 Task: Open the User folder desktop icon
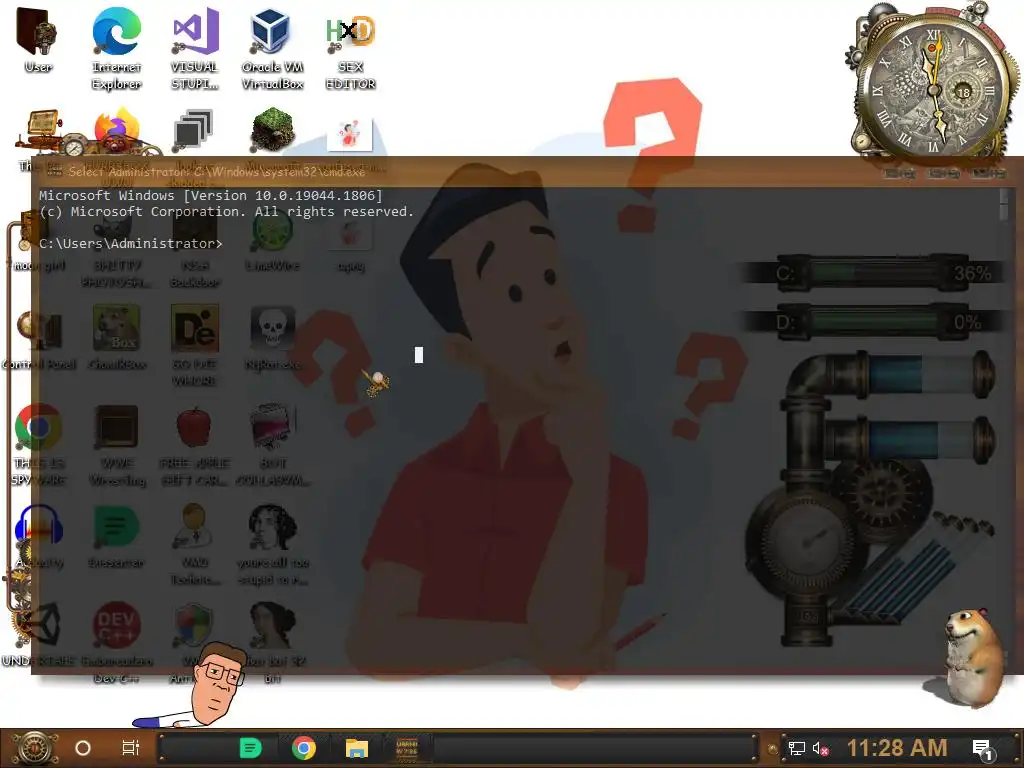(38, 40)
